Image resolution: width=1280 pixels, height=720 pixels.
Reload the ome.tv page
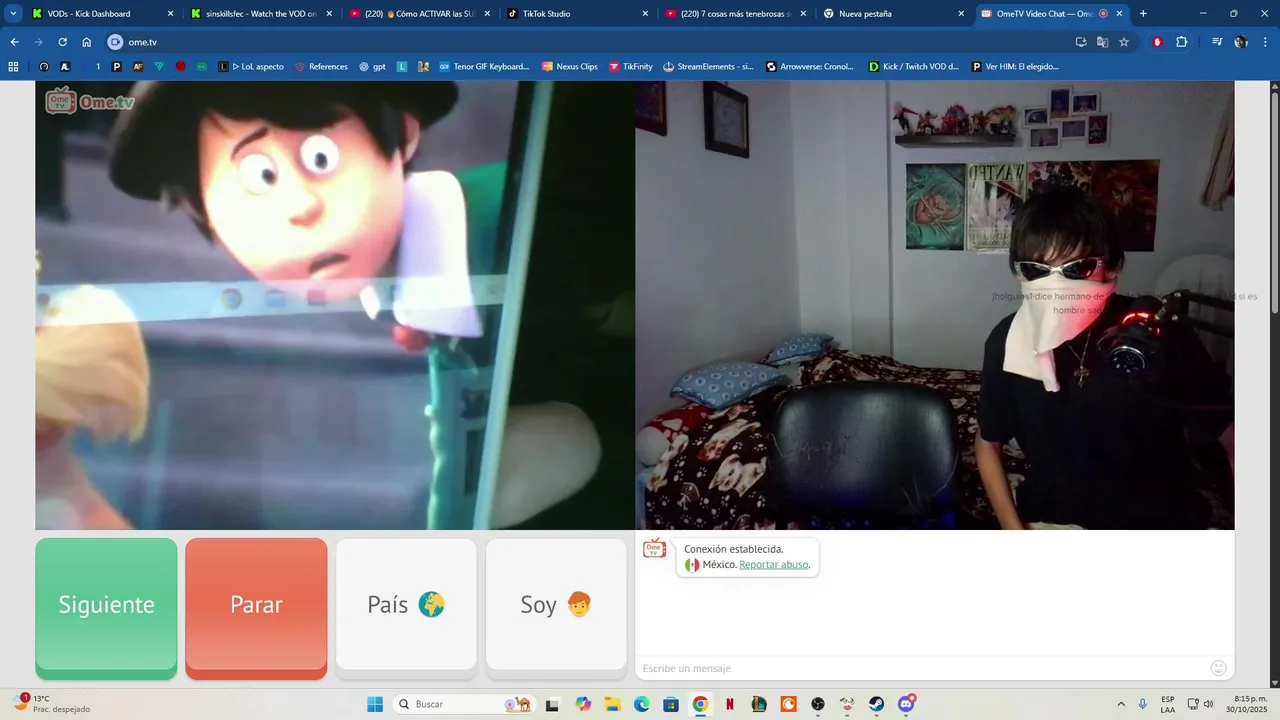62,42
